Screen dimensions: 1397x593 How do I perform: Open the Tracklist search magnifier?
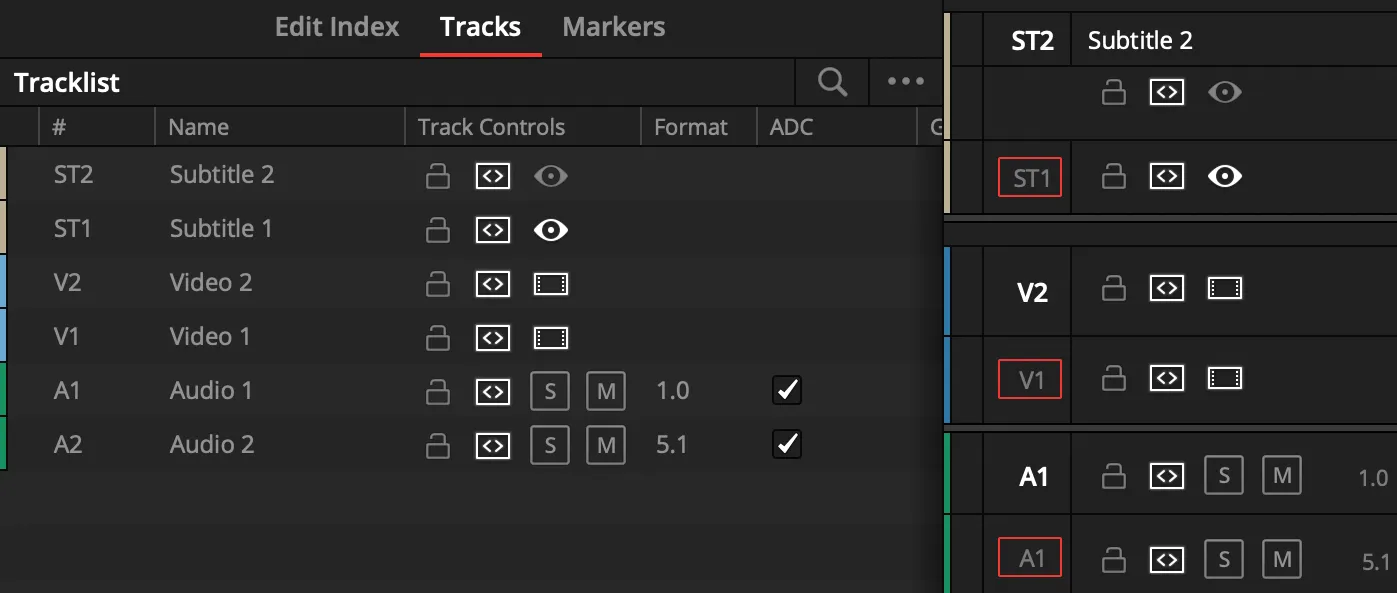832,82
